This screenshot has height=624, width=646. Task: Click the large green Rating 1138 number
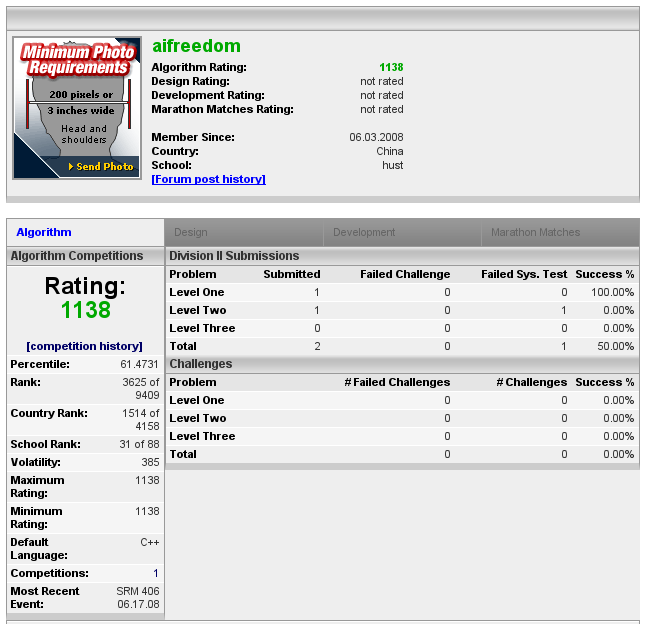86,310
